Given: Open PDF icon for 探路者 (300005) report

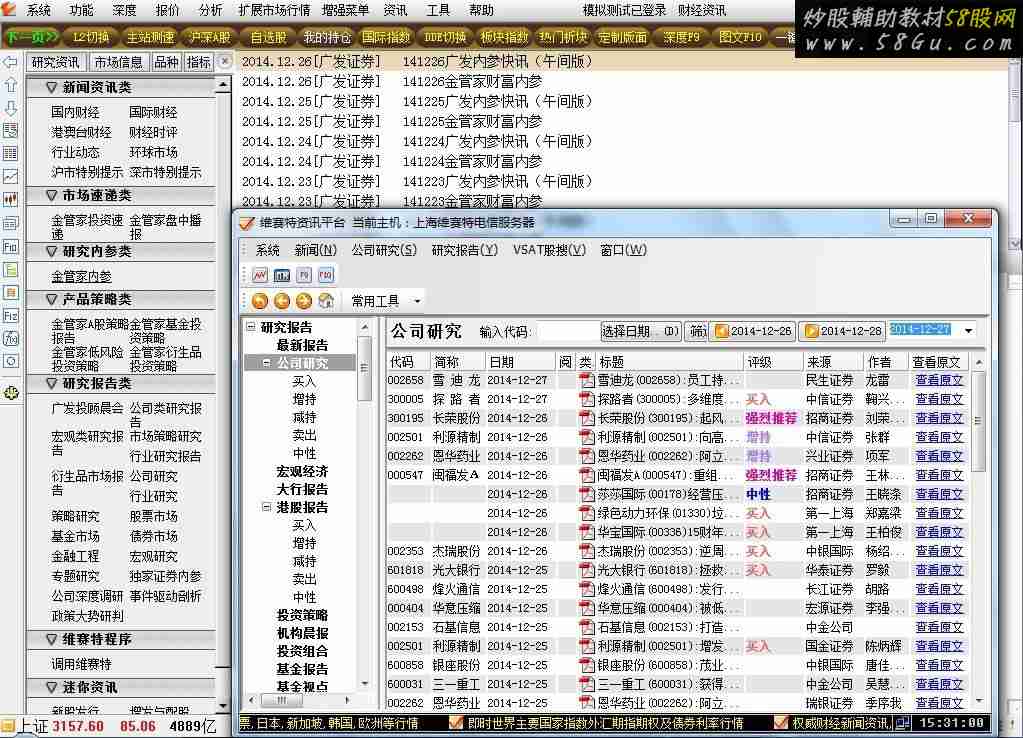Looking at the screenshot, I should (x=587, y=399).
